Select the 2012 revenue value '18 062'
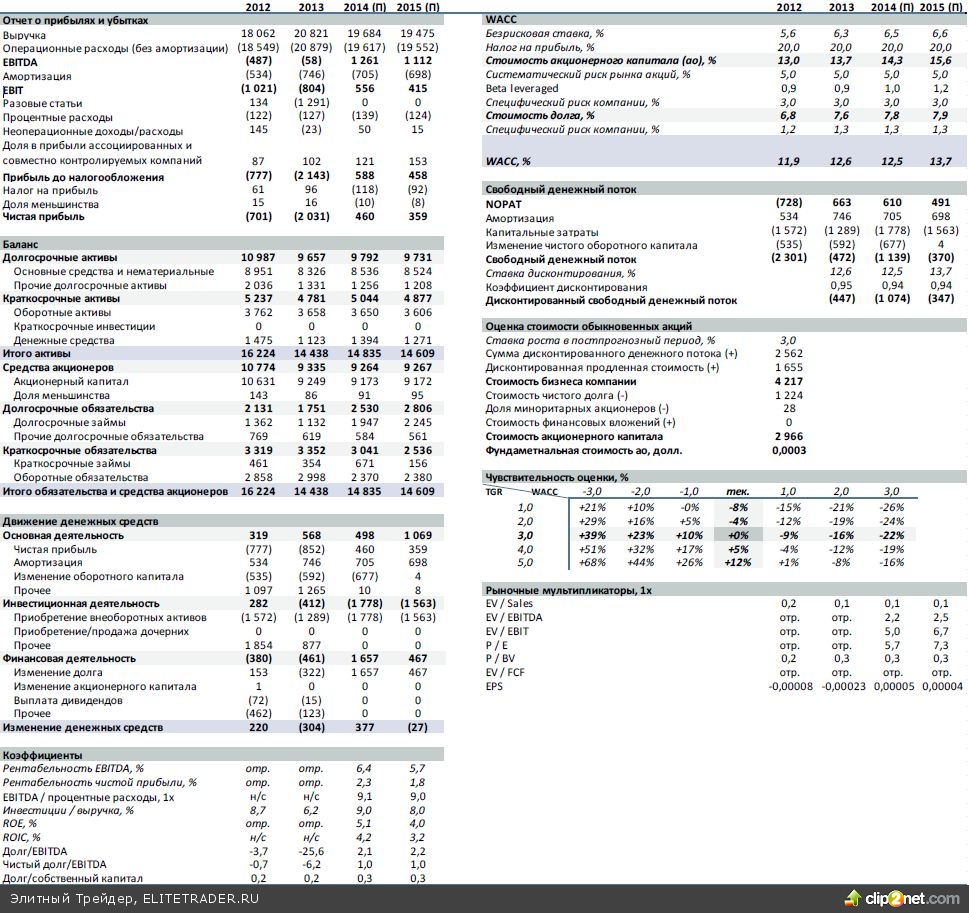The image size is (969, 913). 258,33
